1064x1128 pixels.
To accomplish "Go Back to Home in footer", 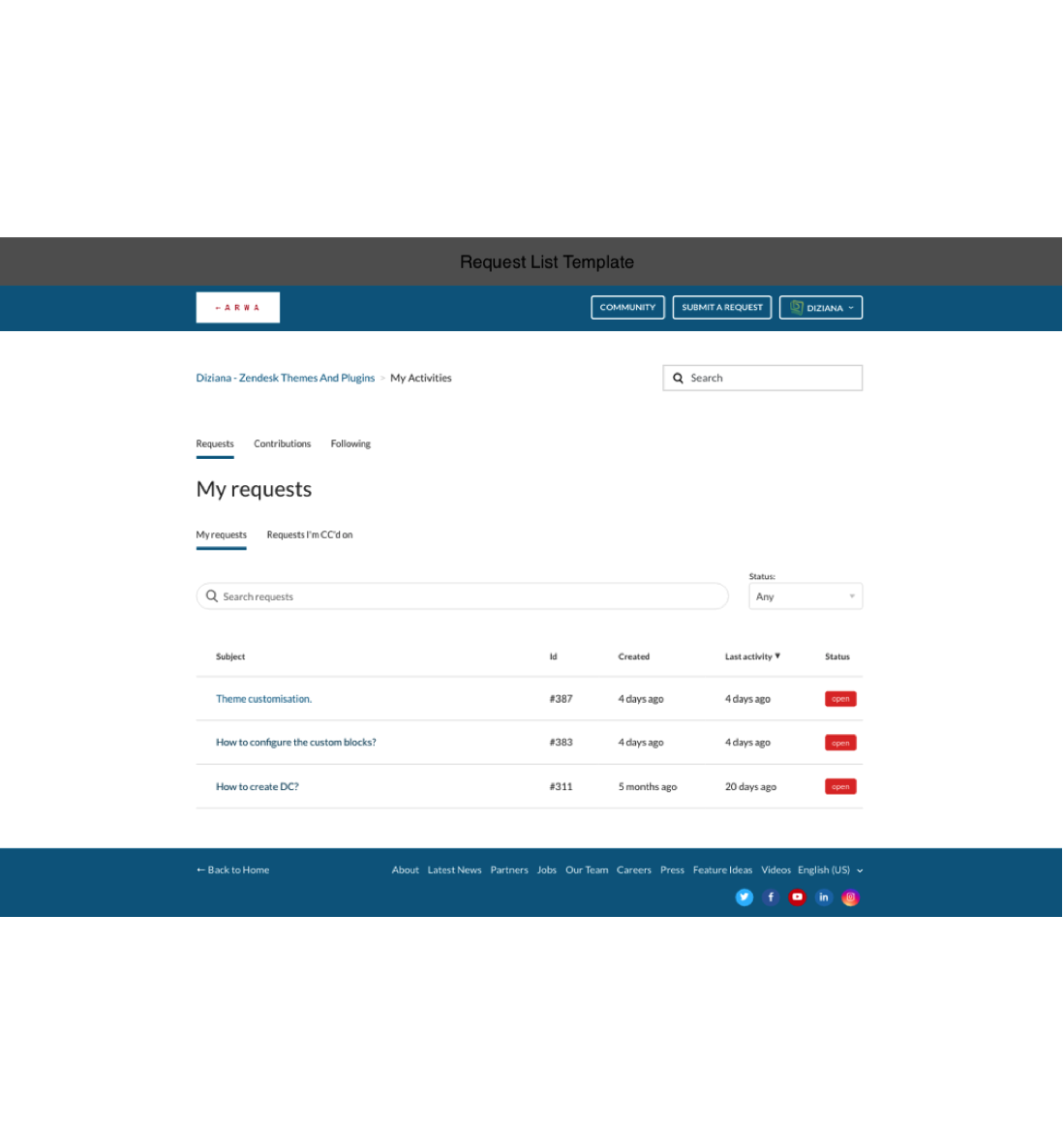I will pyautogui.click(x=233, y=870).
